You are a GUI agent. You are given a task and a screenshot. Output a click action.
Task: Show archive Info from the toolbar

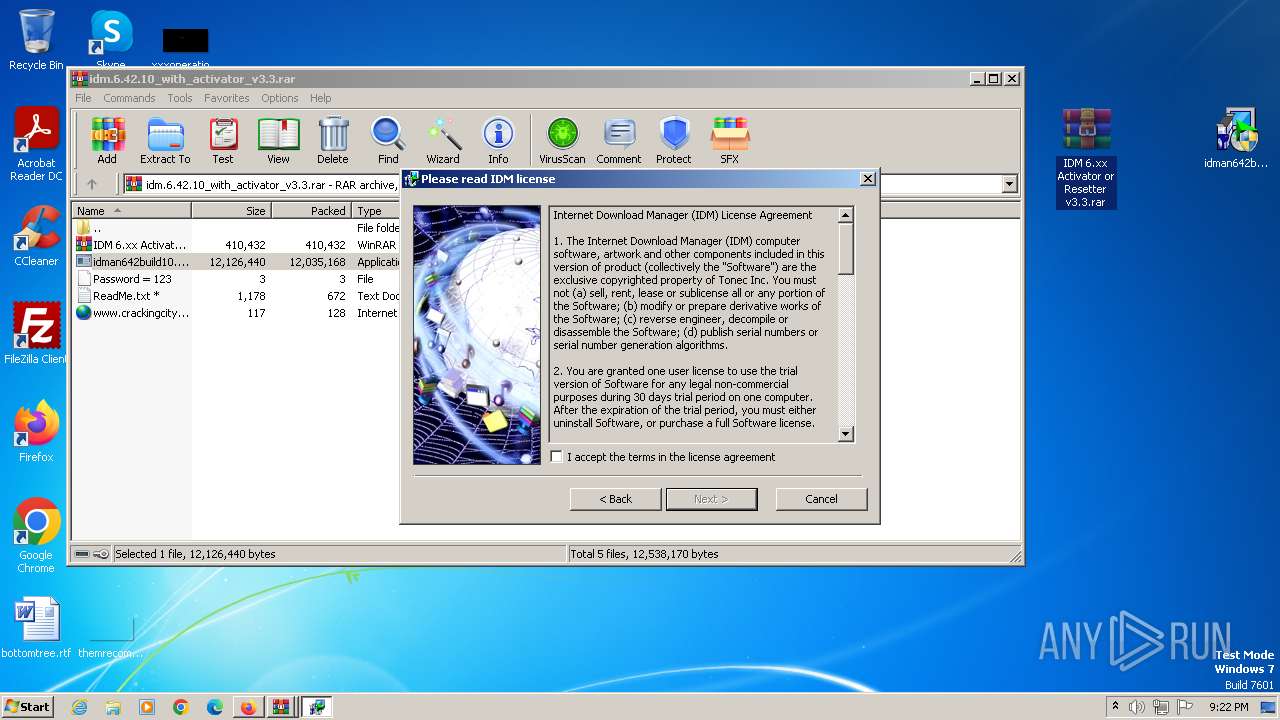(x=498, y=140)
